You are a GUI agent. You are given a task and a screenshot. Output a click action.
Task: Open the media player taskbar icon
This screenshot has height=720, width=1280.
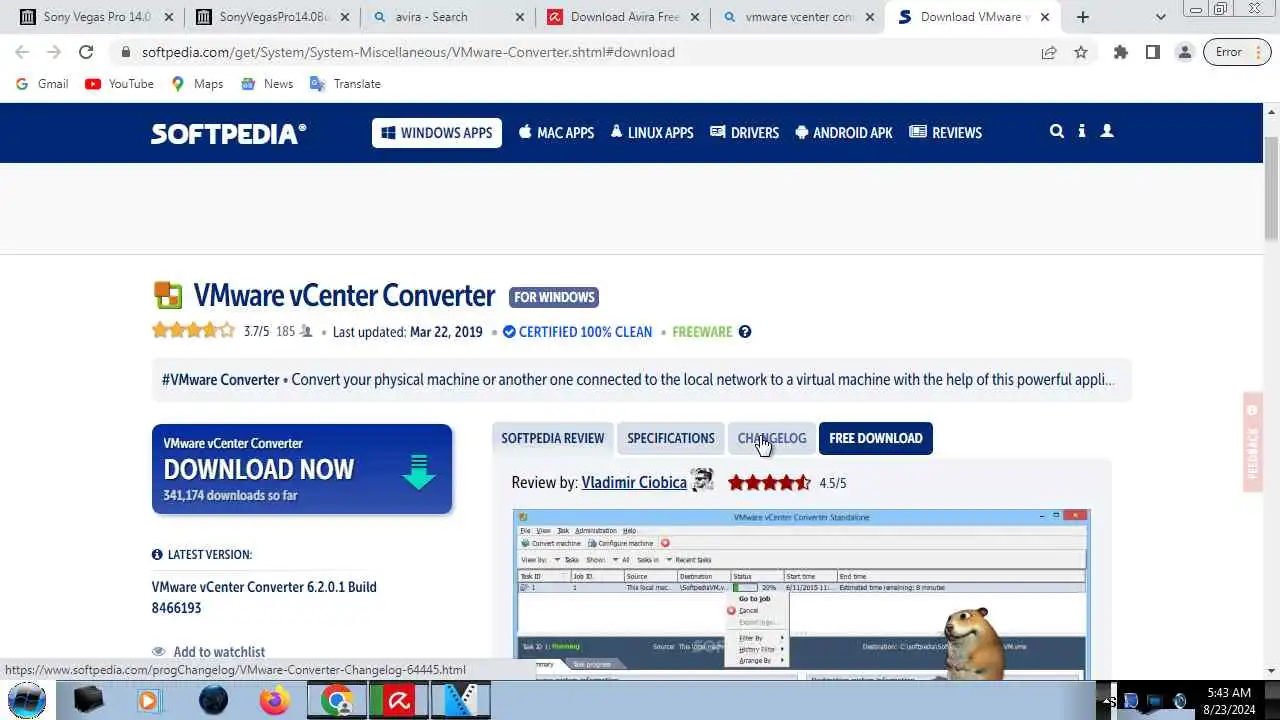click(149, 699)
